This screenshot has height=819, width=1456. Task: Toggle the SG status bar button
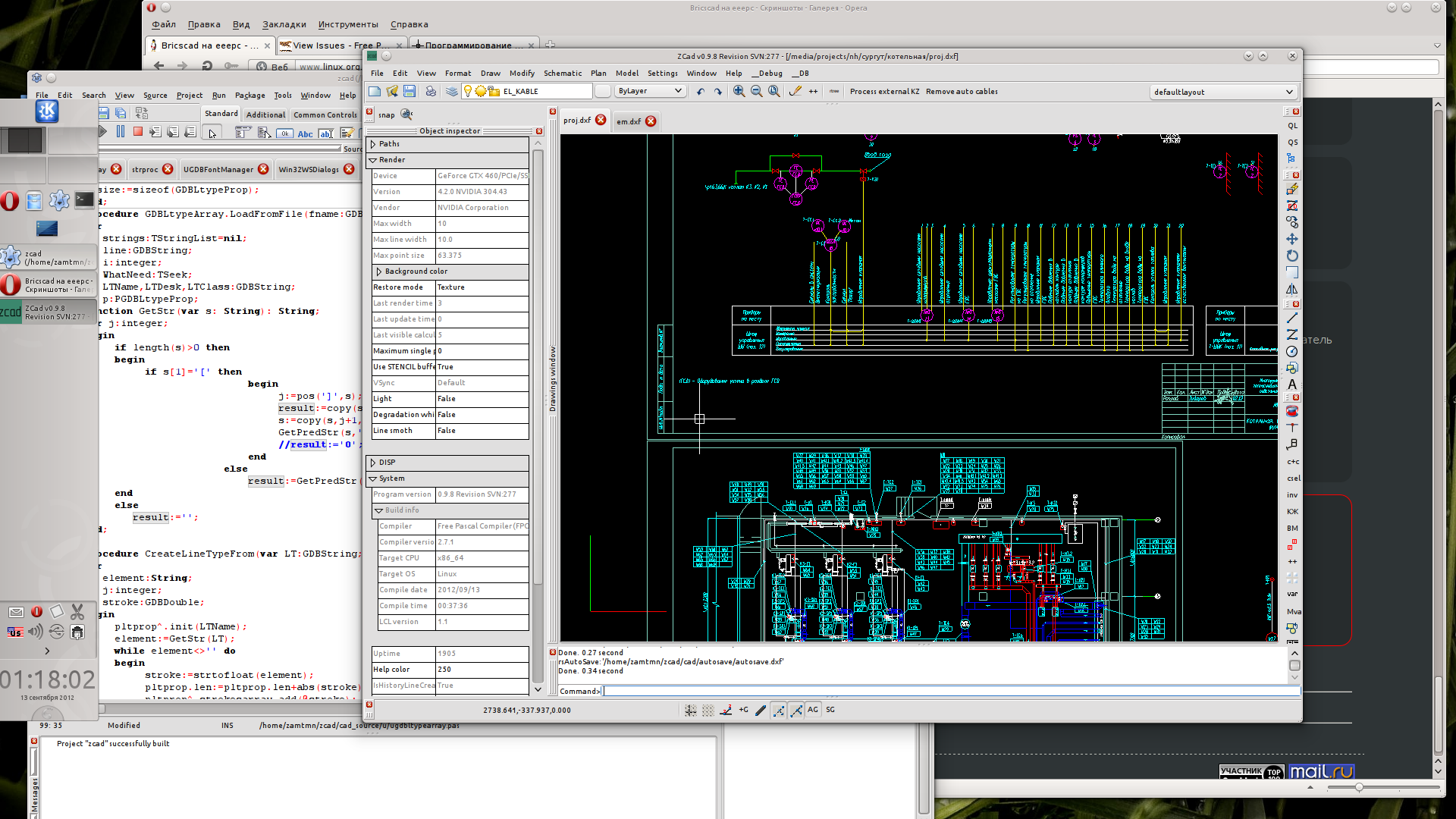830,711
